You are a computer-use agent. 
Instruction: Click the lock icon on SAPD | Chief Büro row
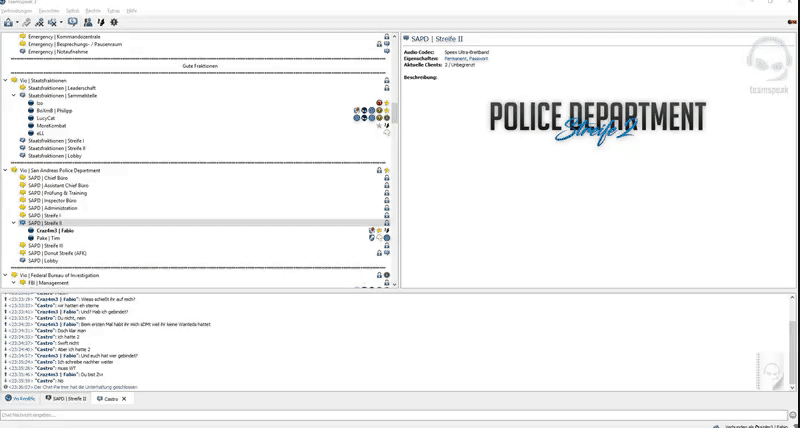click(387, 178)
